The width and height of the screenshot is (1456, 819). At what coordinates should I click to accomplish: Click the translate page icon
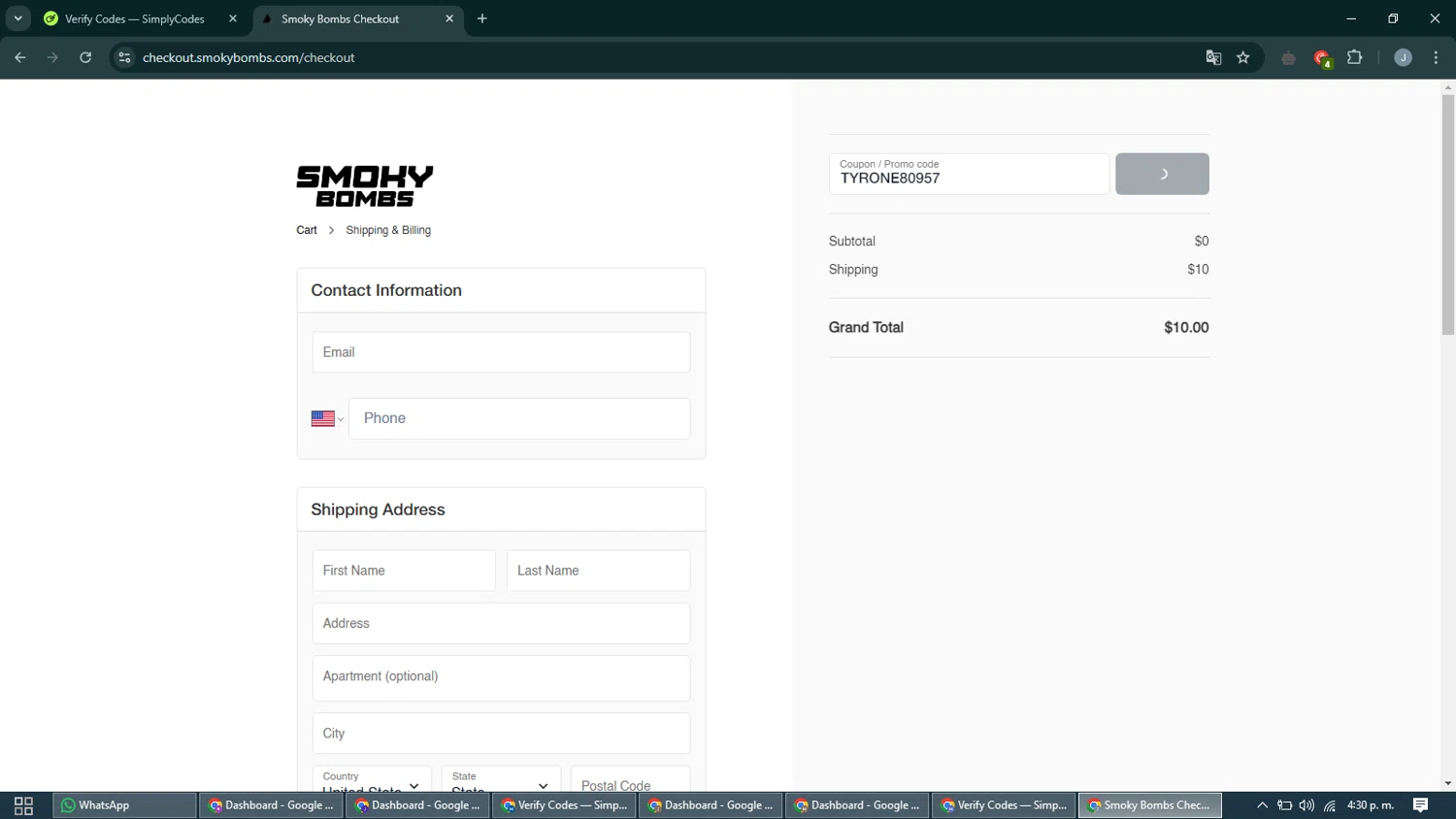(x=1213, y=57)
